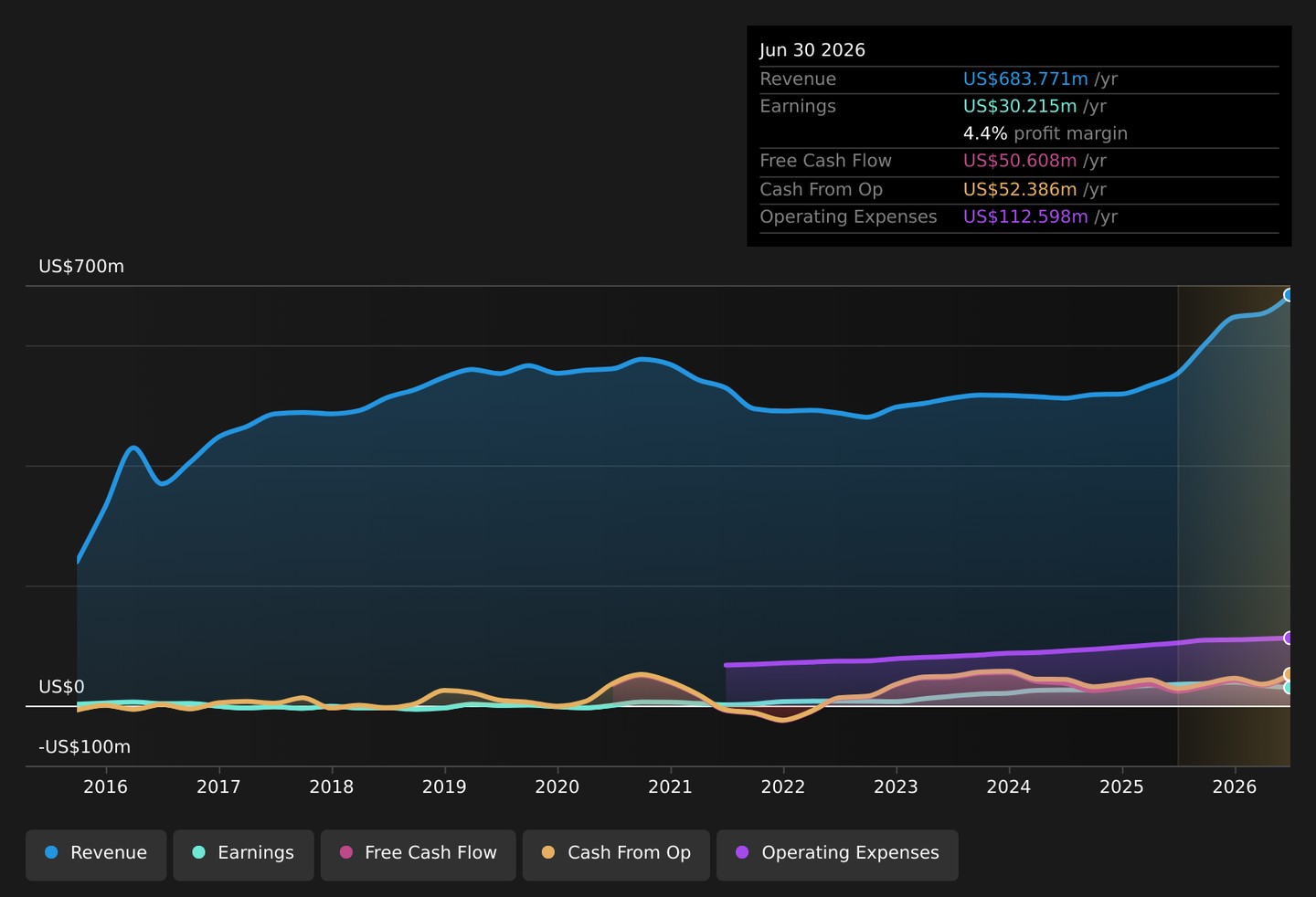Screen dimensions: 1316x897
Task: Select the 2018 x-axis label
Action: 332,787
